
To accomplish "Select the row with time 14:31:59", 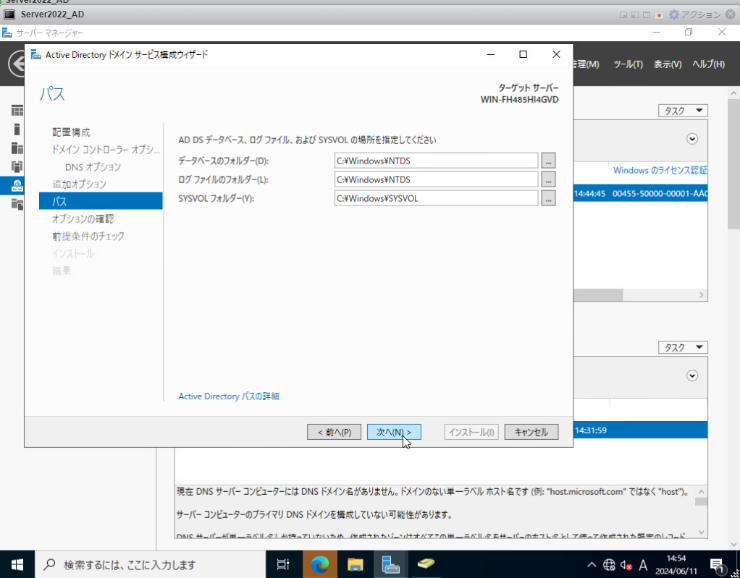I will [640, 430].
